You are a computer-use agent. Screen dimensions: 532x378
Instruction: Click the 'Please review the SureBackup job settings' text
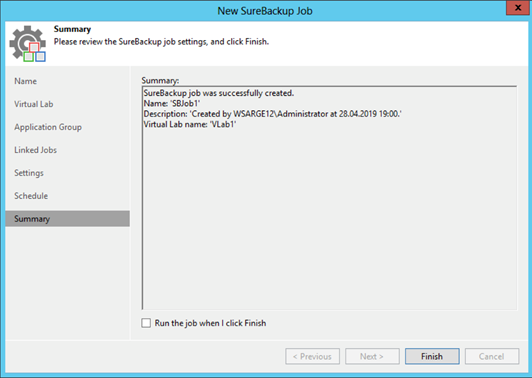[x=162, y=42]
